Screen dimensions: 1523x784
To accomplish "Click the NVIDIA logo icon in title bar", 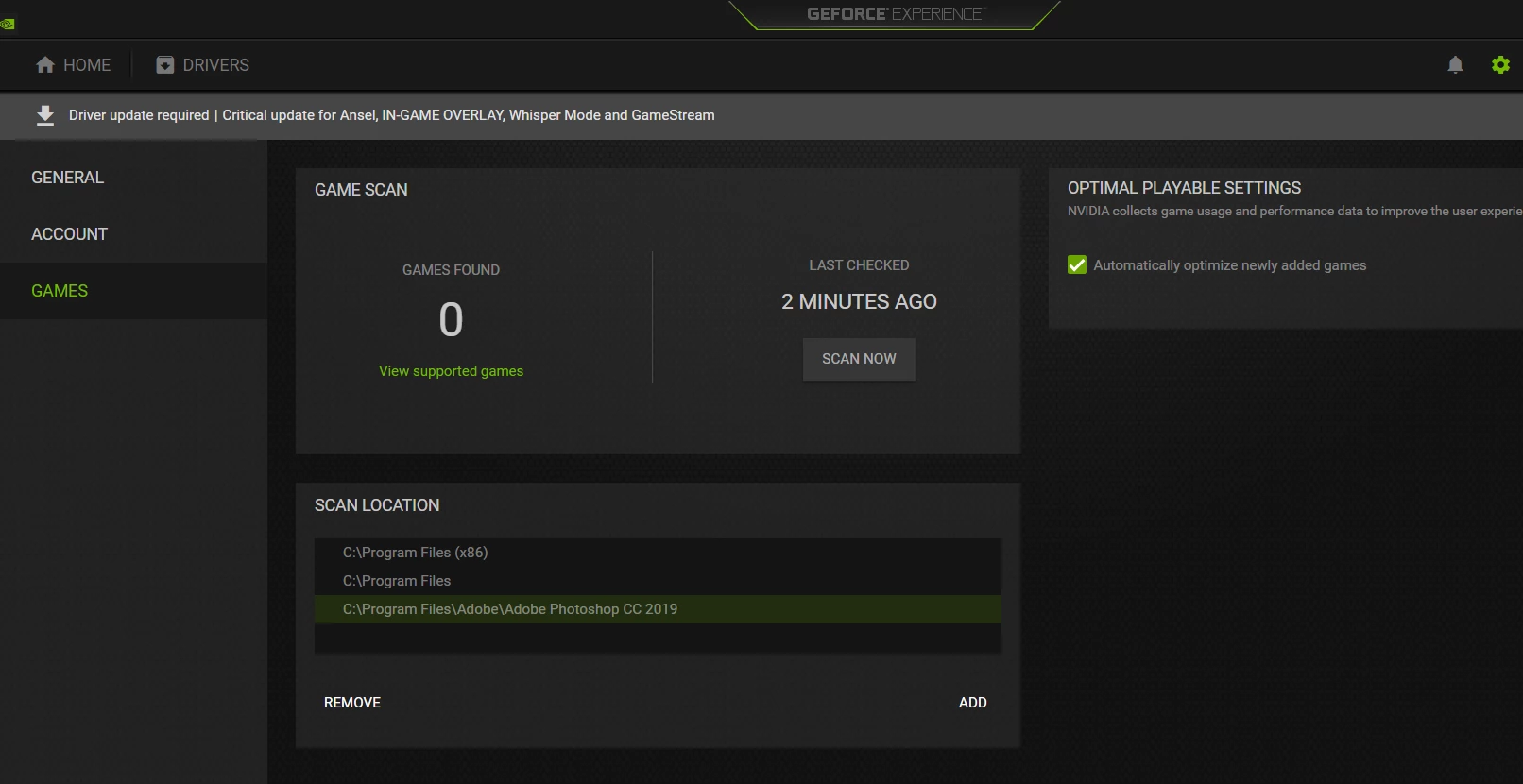I will [x=8, y=24].
